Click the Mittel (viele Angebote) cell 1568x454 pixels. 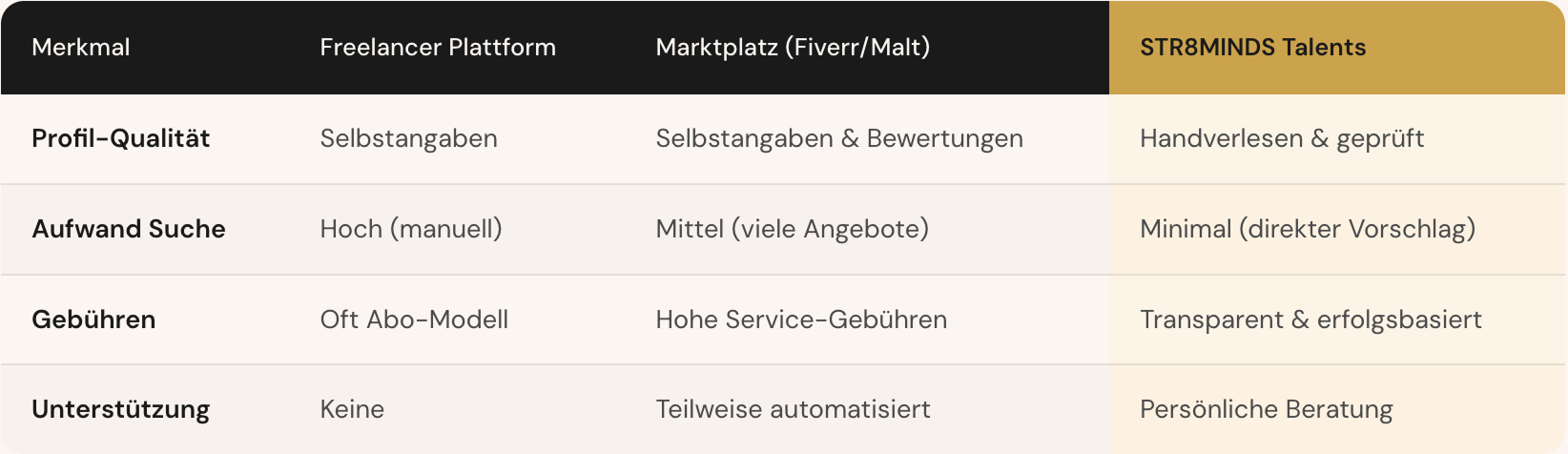click(792, 229)
